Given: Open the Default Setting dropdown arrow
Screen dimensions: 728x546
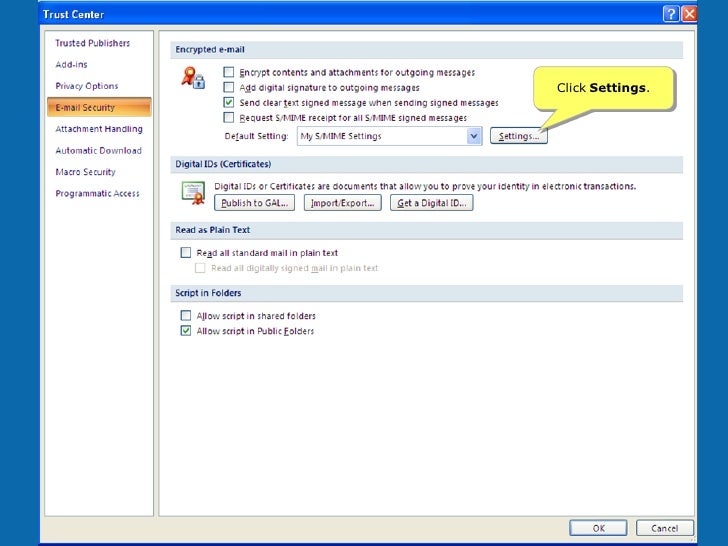Looking at the screenshot, I should (474, 136).
